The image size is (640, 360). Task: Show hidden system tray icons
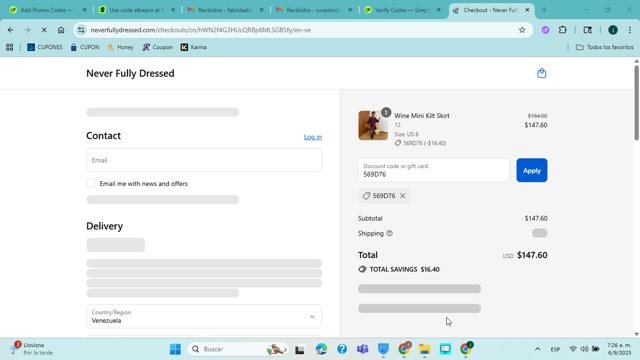tap(537, 349)
